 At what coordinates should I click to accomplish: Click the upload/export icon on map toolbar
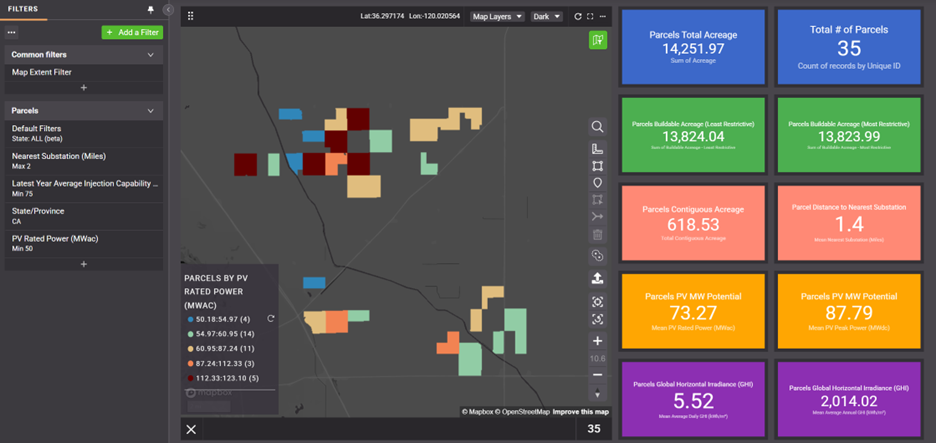597,278
